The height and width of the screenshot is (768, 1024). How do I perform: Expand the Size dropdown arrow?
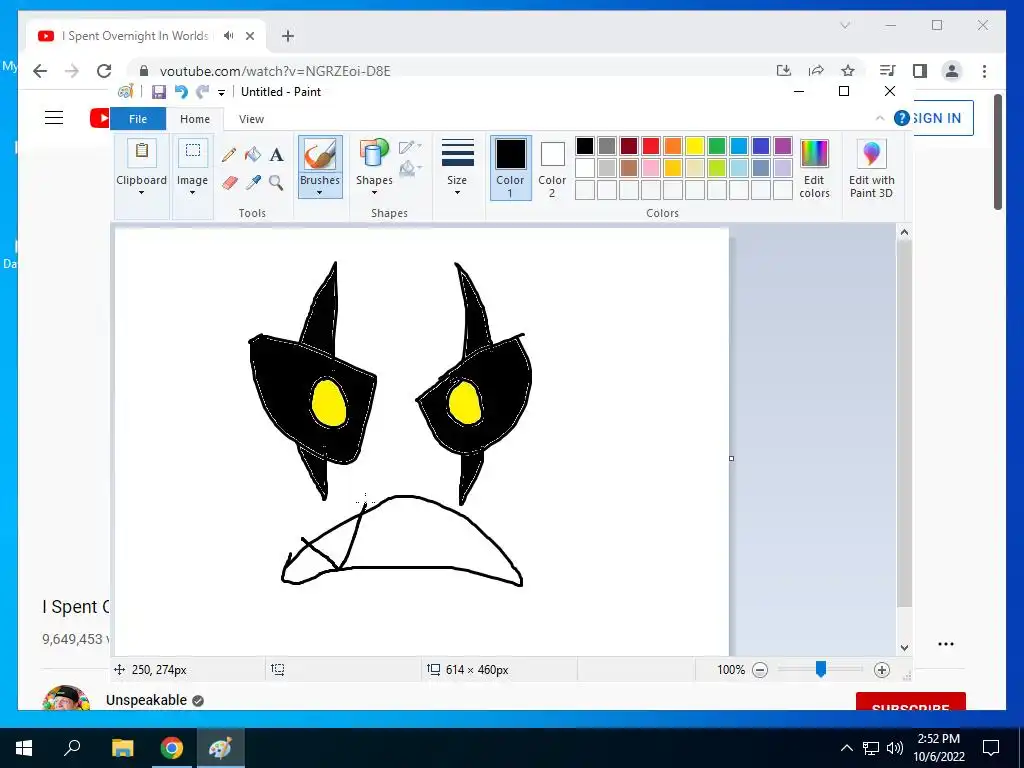point(457,193)
